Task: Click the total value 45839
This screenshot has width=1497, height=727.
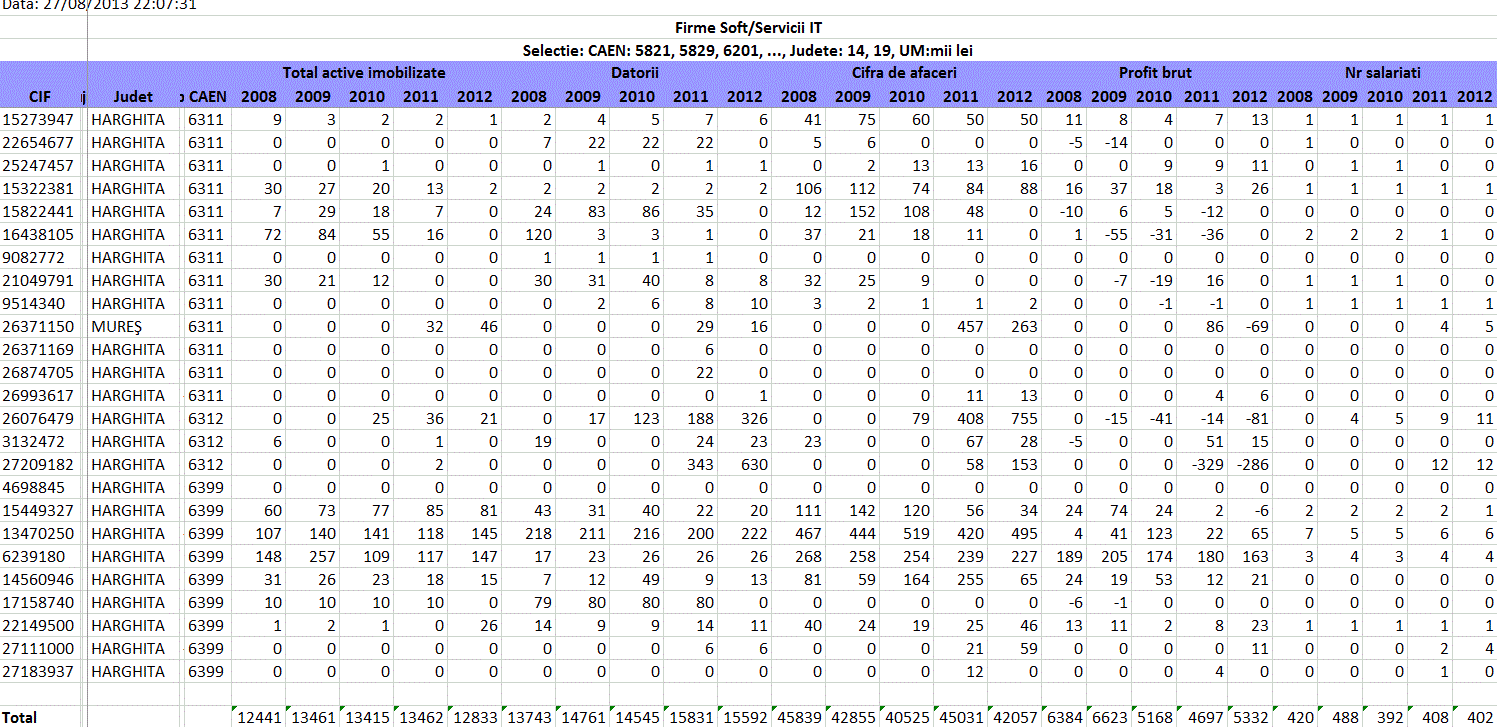Action: 799,717
